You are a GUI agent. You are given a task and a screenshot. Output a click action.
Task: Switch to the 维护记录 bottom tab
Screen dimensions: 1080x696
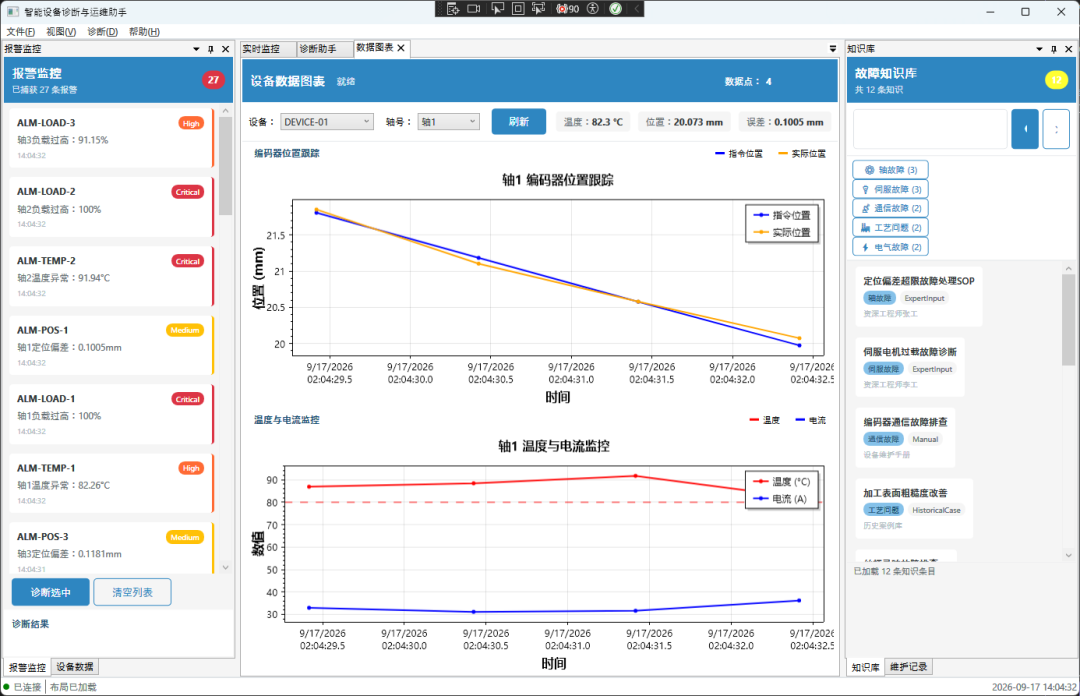coord(908,667)
